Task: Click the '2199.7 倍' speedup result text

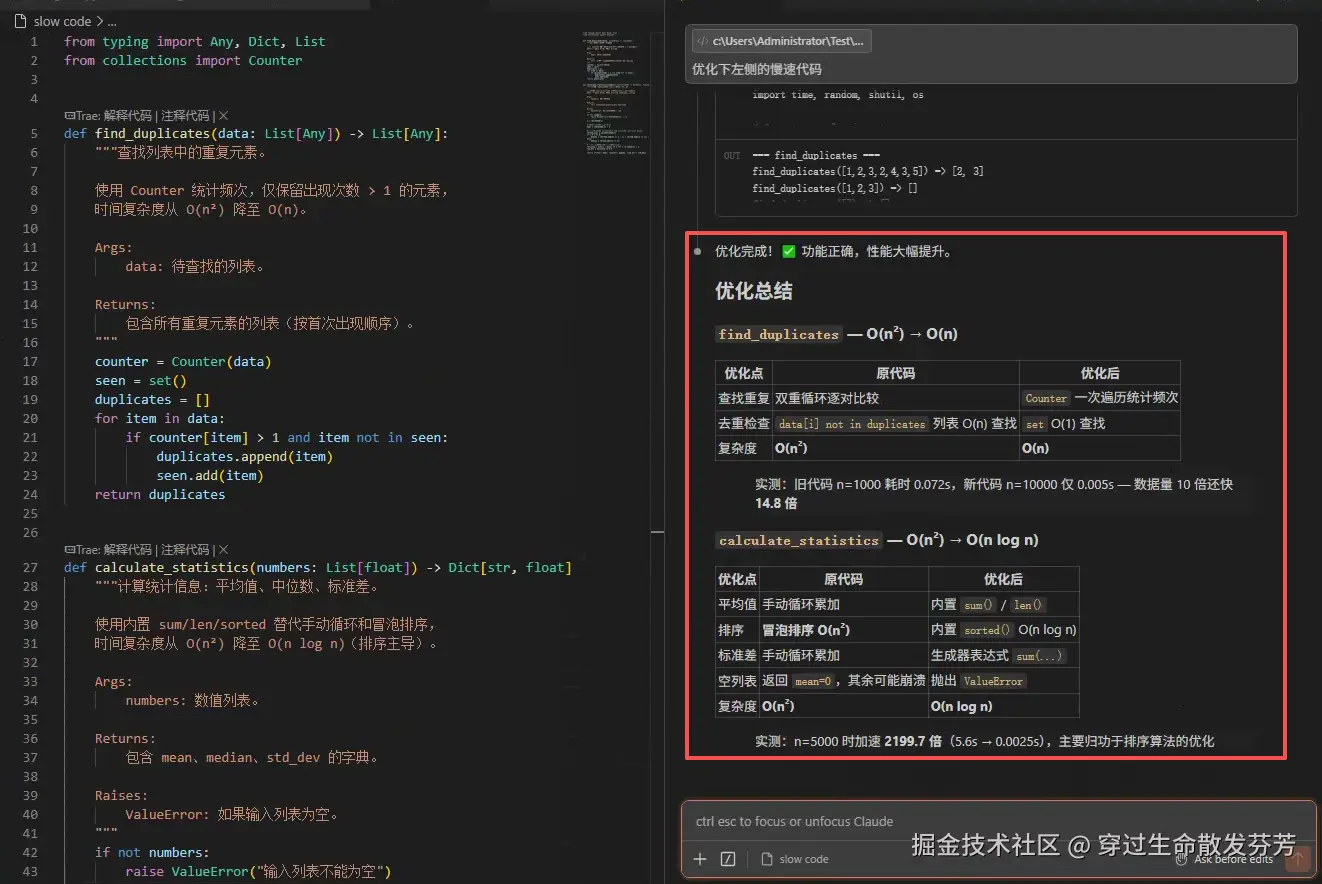Action: (913, 741)
